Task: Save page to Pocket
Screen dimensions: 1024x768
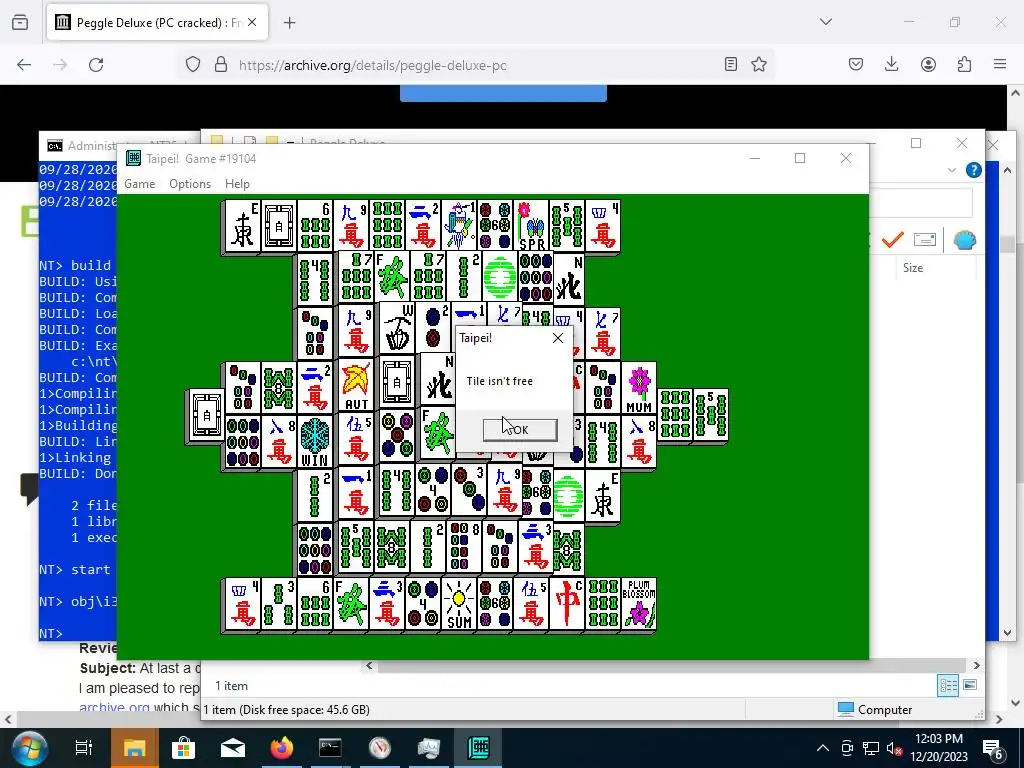Action: pos(856,65)
